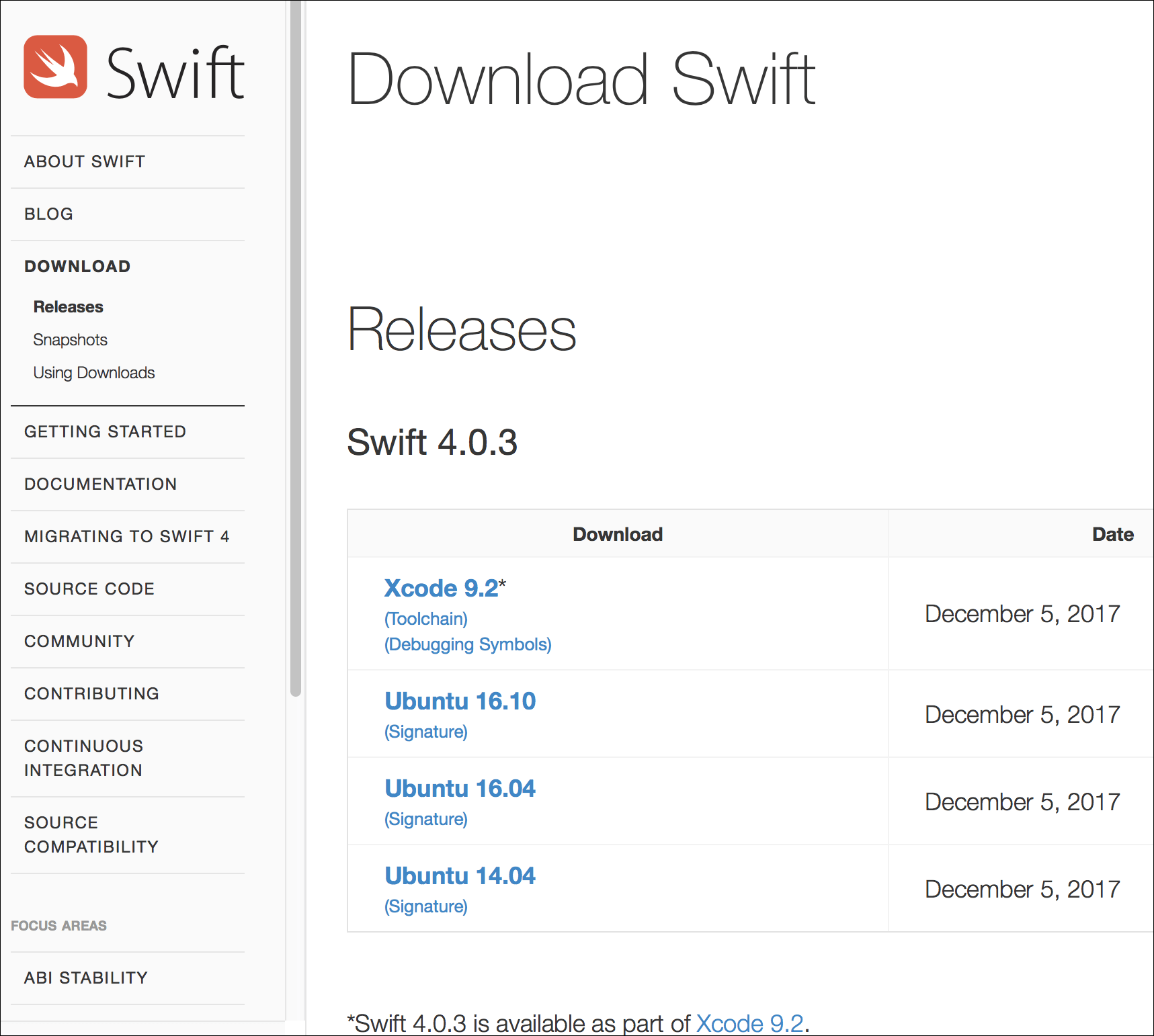Screen dimensions: 1154x1036
Task: Open the Contributing page
Action: point(91,694)
